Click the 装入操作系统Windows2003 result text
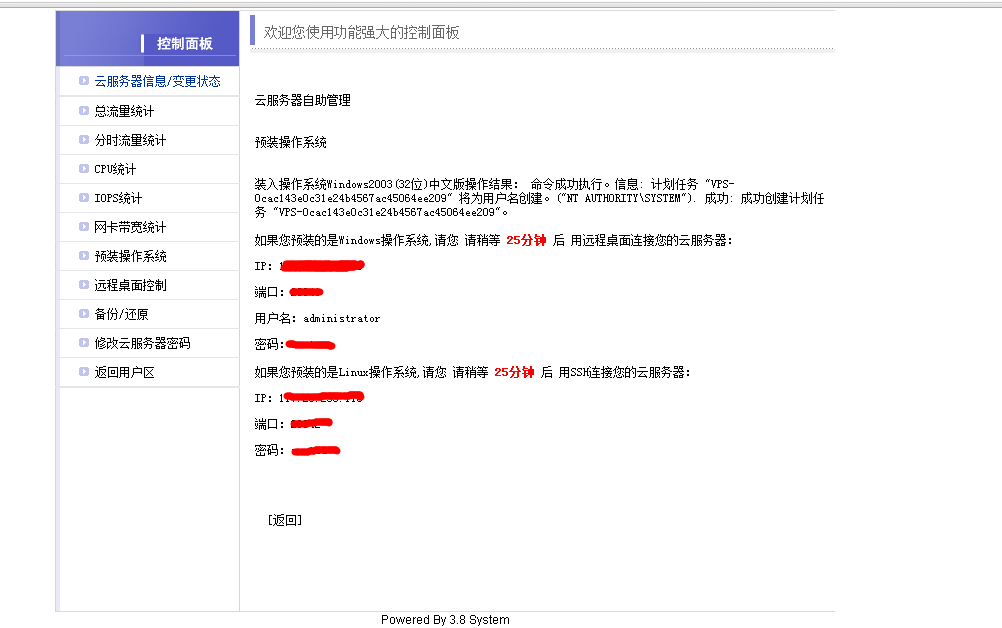 pos(539,198)
